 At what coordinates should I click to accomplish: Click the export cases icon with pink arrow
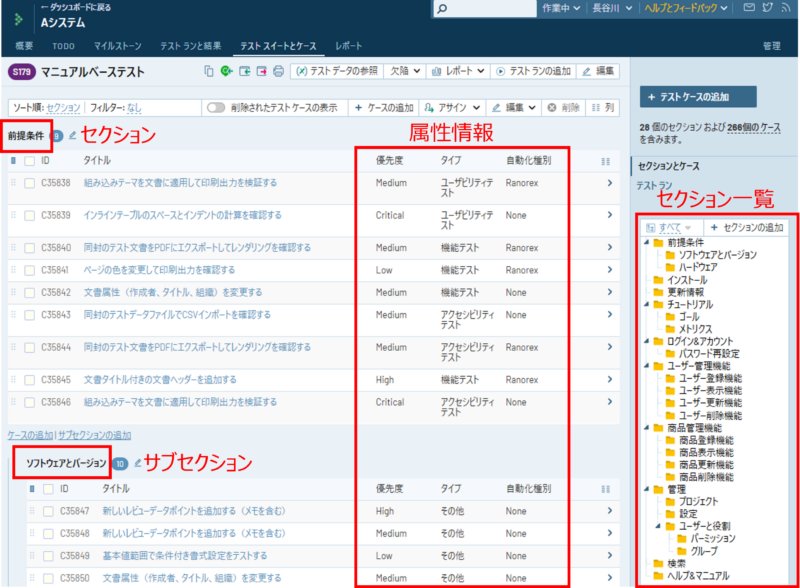click(262, 71)
